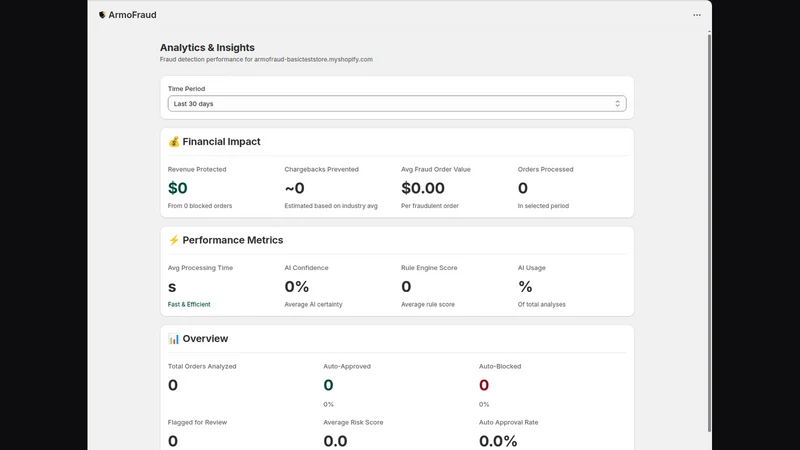Screen dimensions: 800x450
Task: Click the store URL subtitle text
Action: click(x=266, y=60)
